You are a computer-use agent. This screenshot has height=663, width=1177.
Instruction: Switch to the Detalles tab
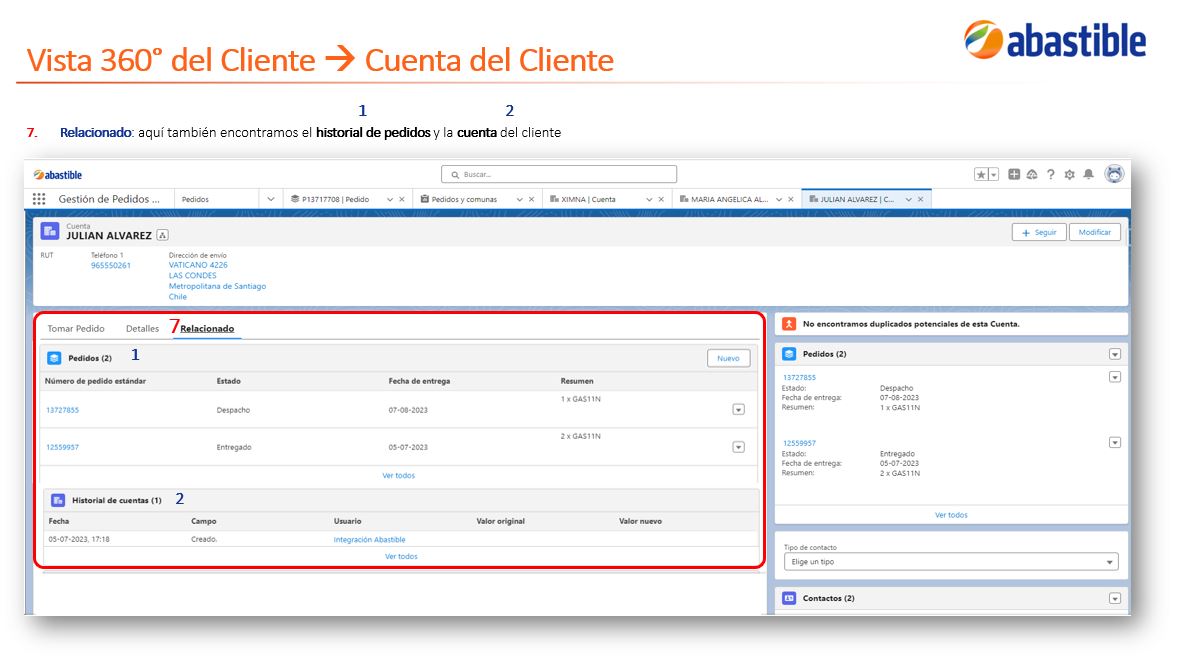coord(143,328)
